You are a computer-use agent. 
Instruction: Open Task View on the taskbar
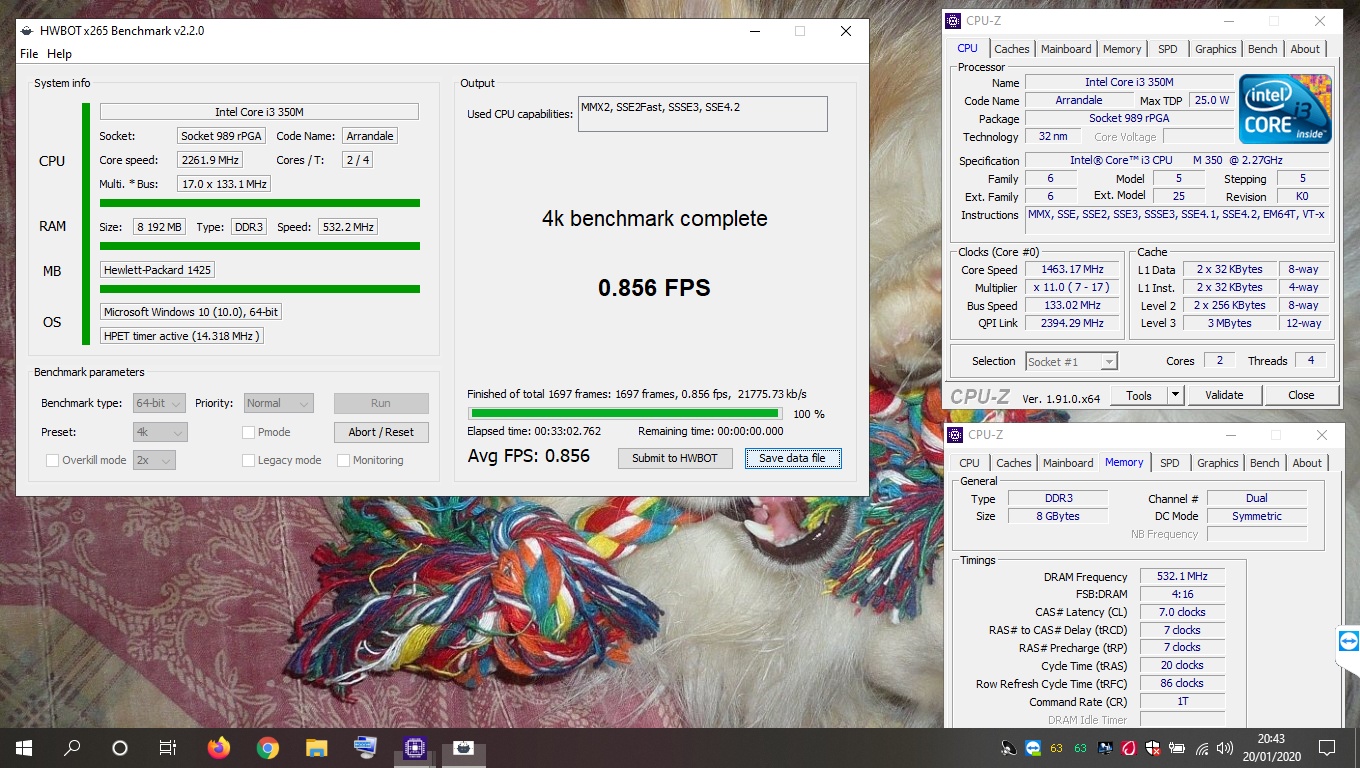click(168, 747)
